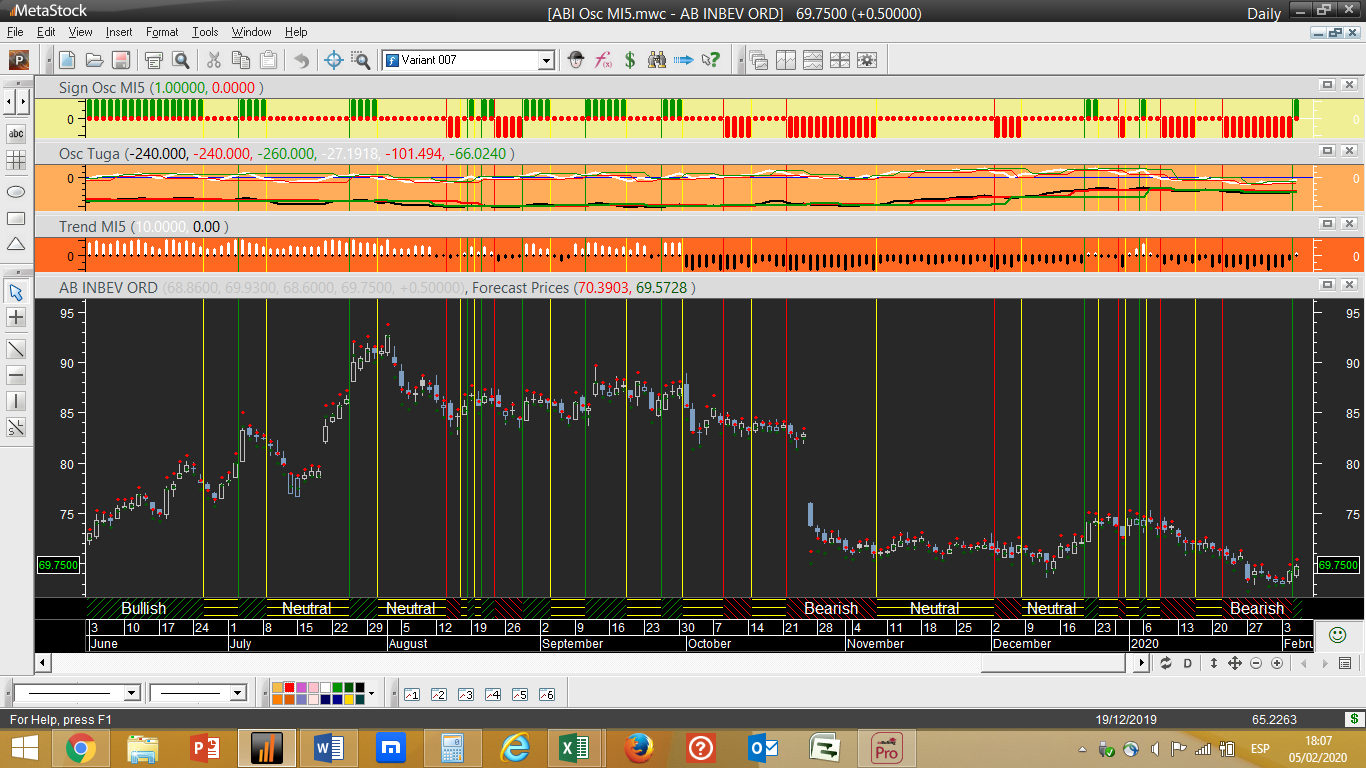1366x768 pixels.
Task: Open the Indicator Builder fx icon
Action: (603, 60)
